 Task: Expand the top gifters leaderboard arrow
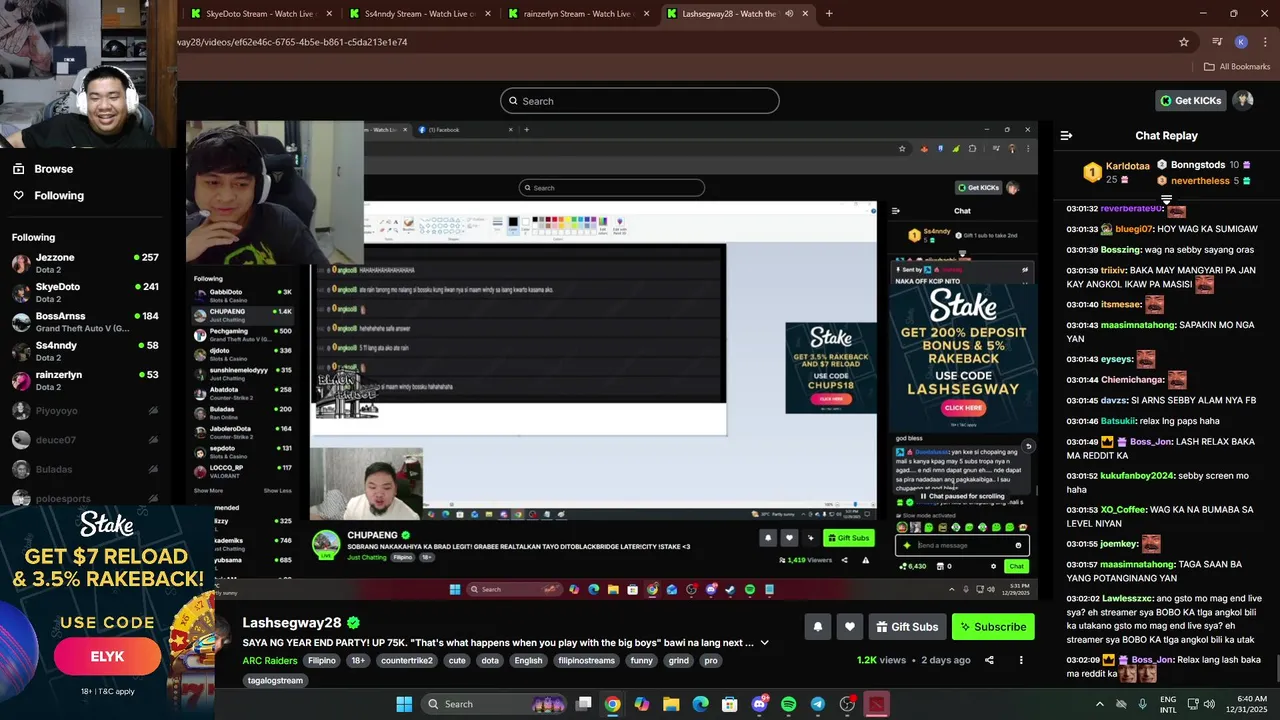click(x=1166, y=200)
